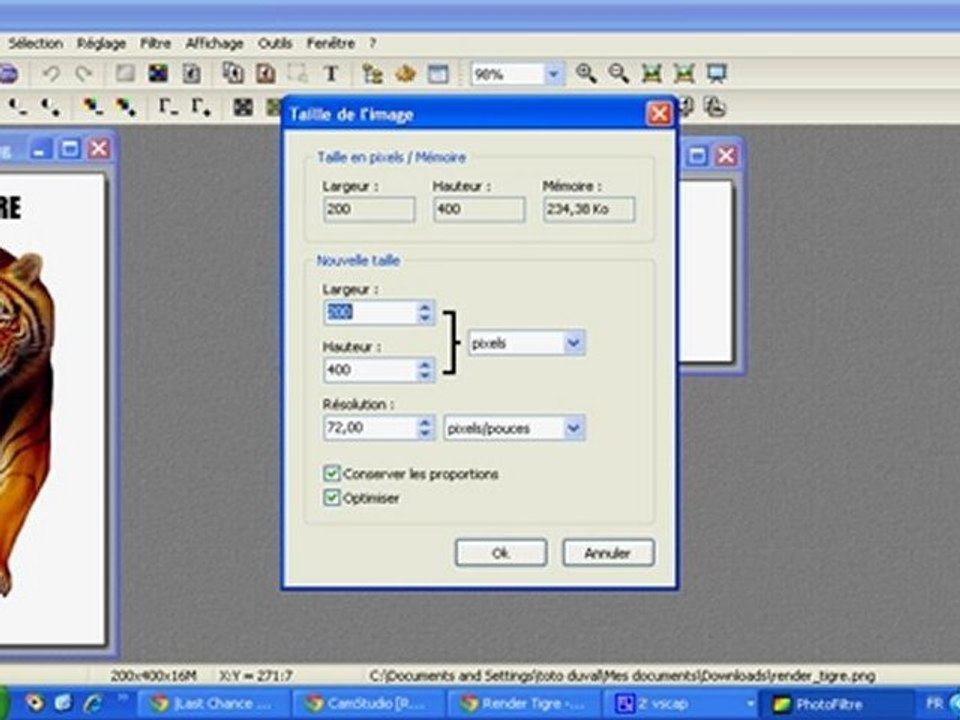
Task: Maximize the tiger document window
Action: (x=69, y=149)
